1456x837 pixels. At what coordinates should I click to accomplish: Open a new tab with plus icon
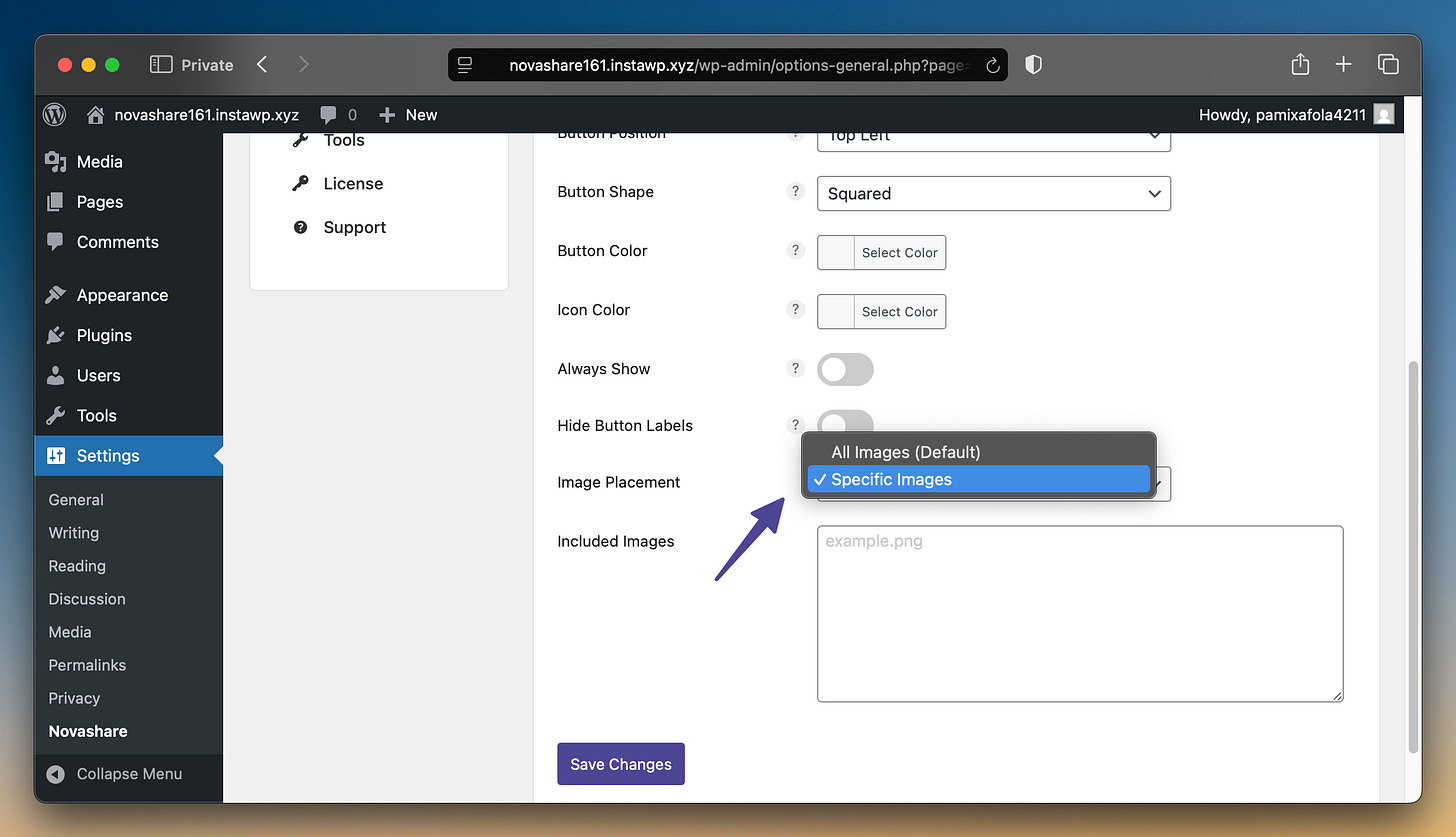(x=1343, y=65)
